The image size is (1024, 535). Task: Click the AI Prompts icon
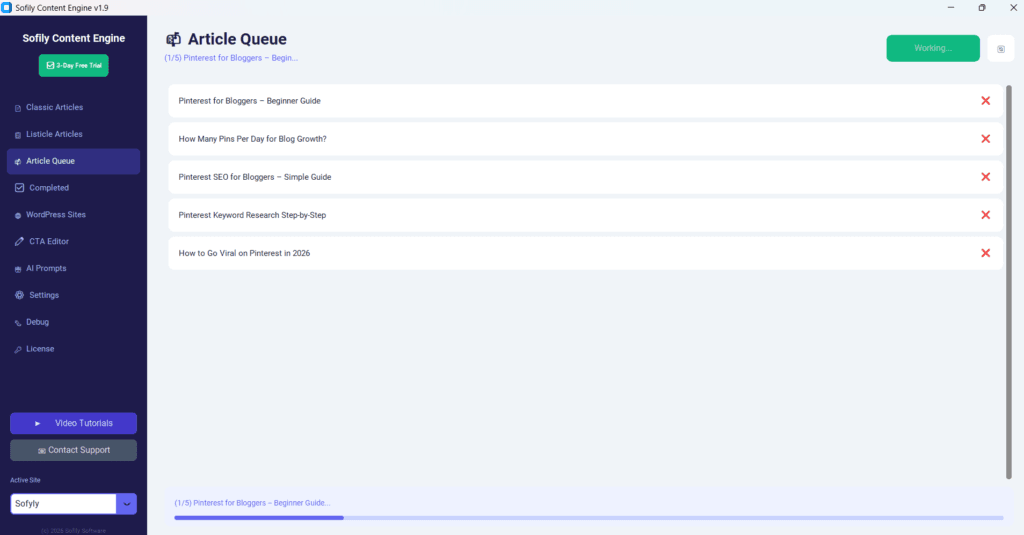point(18,269)
